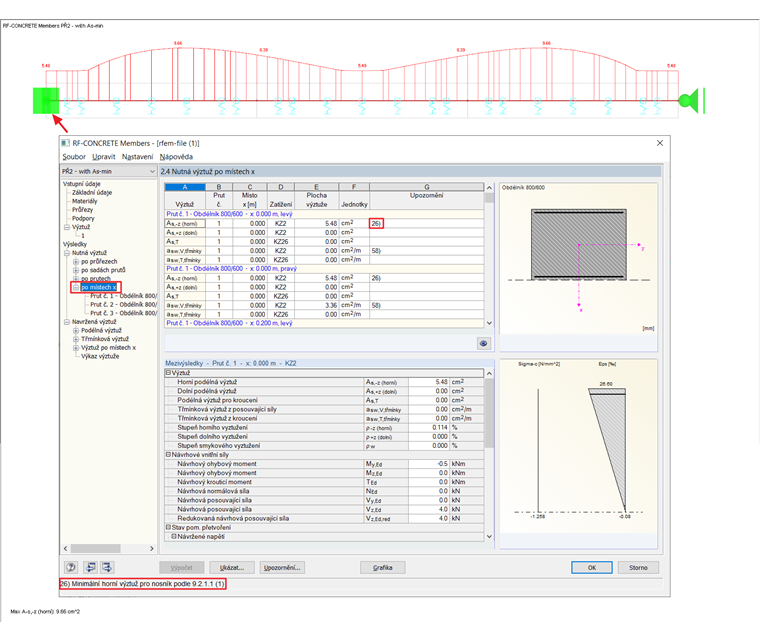
Task: Collapse the Návrhové vnitřní síly section
Action: (169, 454)
